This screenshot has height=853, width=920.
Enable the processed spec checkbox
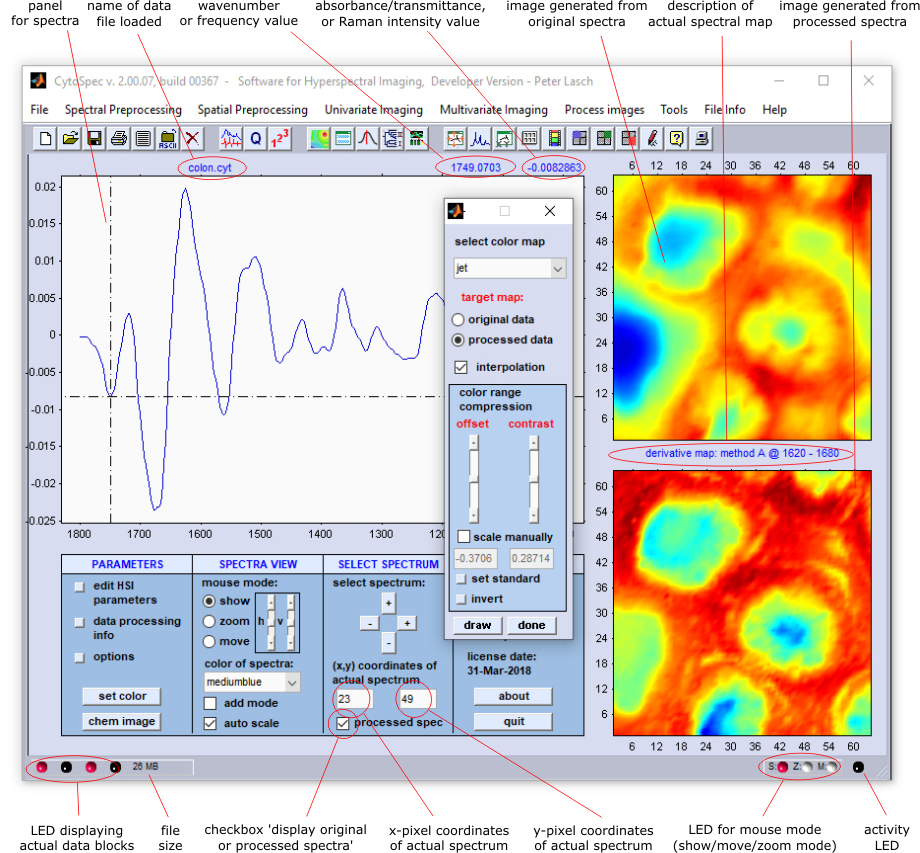[343, 722]
